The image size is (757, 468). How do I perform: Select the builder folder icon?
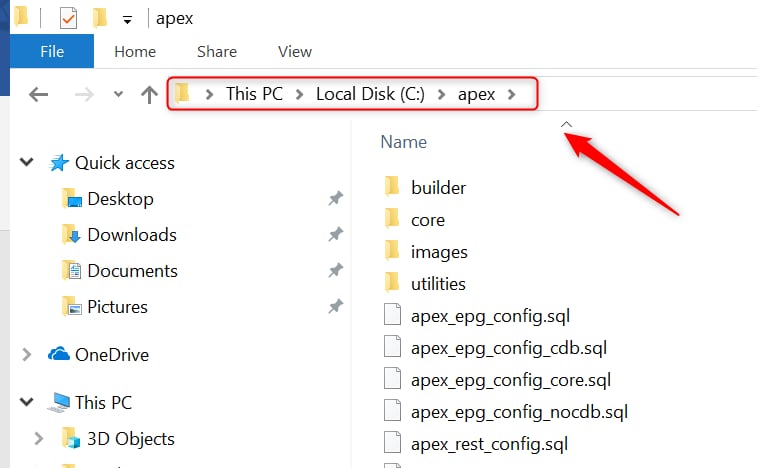pos(392,187)
